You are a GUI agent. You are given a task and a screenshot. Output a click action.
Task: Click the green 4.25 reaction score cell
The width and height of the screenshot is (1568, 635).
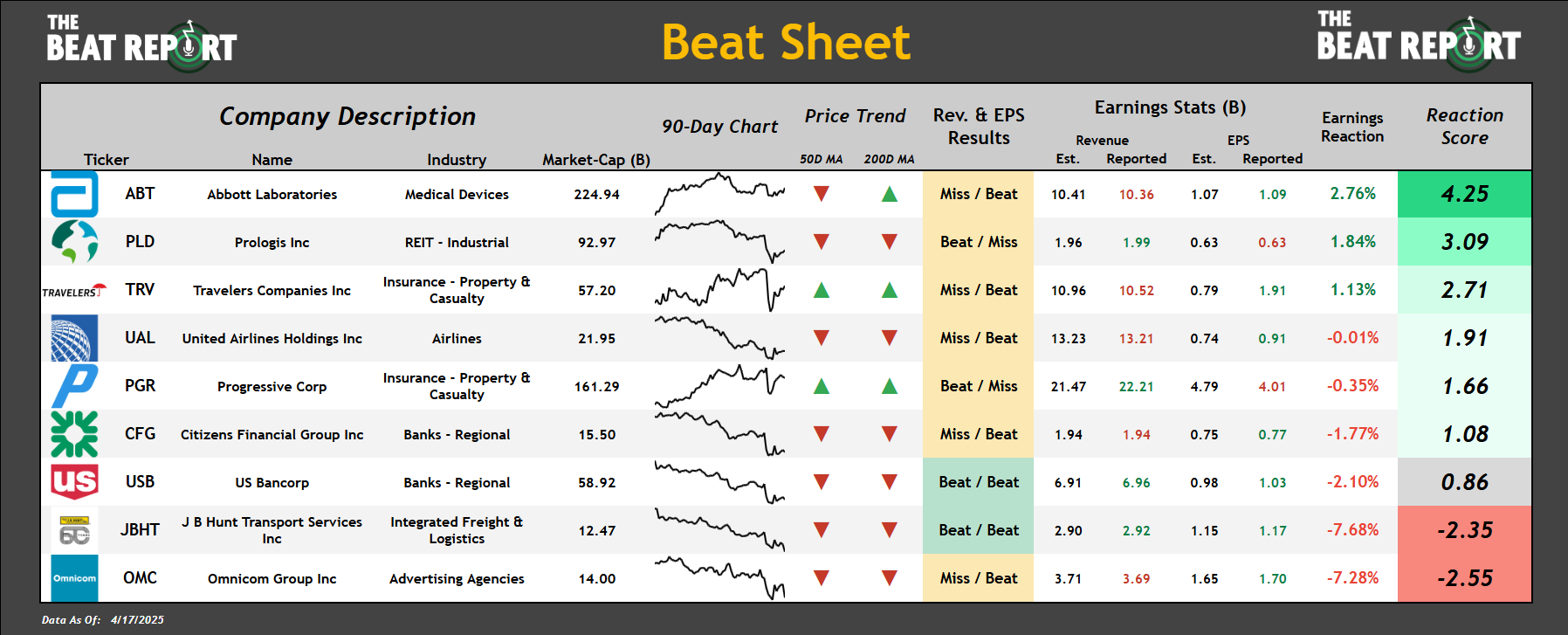click(1464, 194)
